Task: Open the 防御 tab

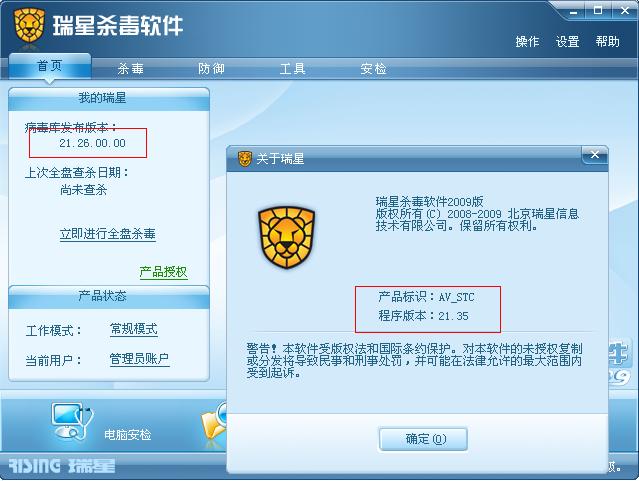Action: (x=211, y=68)
